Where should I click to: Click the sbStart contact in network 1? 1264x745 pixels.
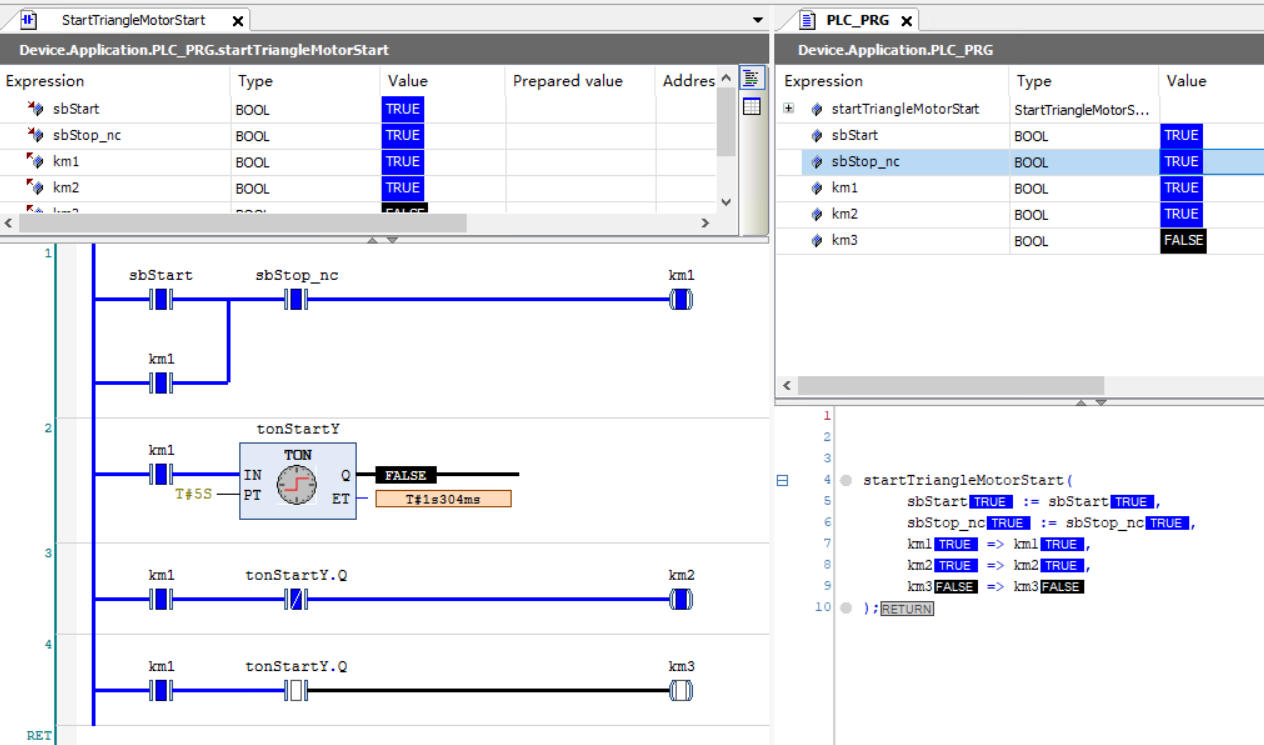click(x=161, y=299)
